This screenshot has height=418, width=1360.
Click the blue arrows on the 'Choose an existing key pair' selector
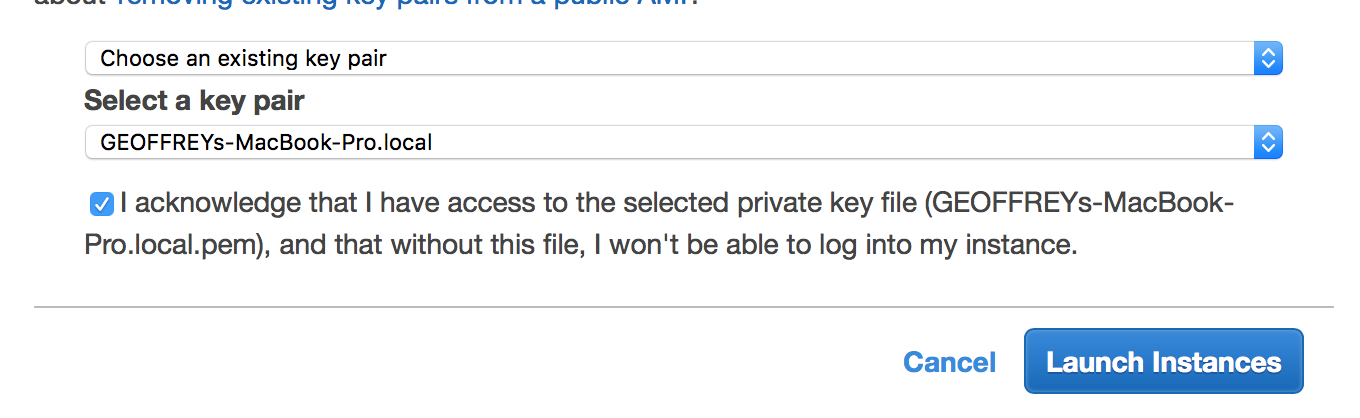(x=1267, y=59)
